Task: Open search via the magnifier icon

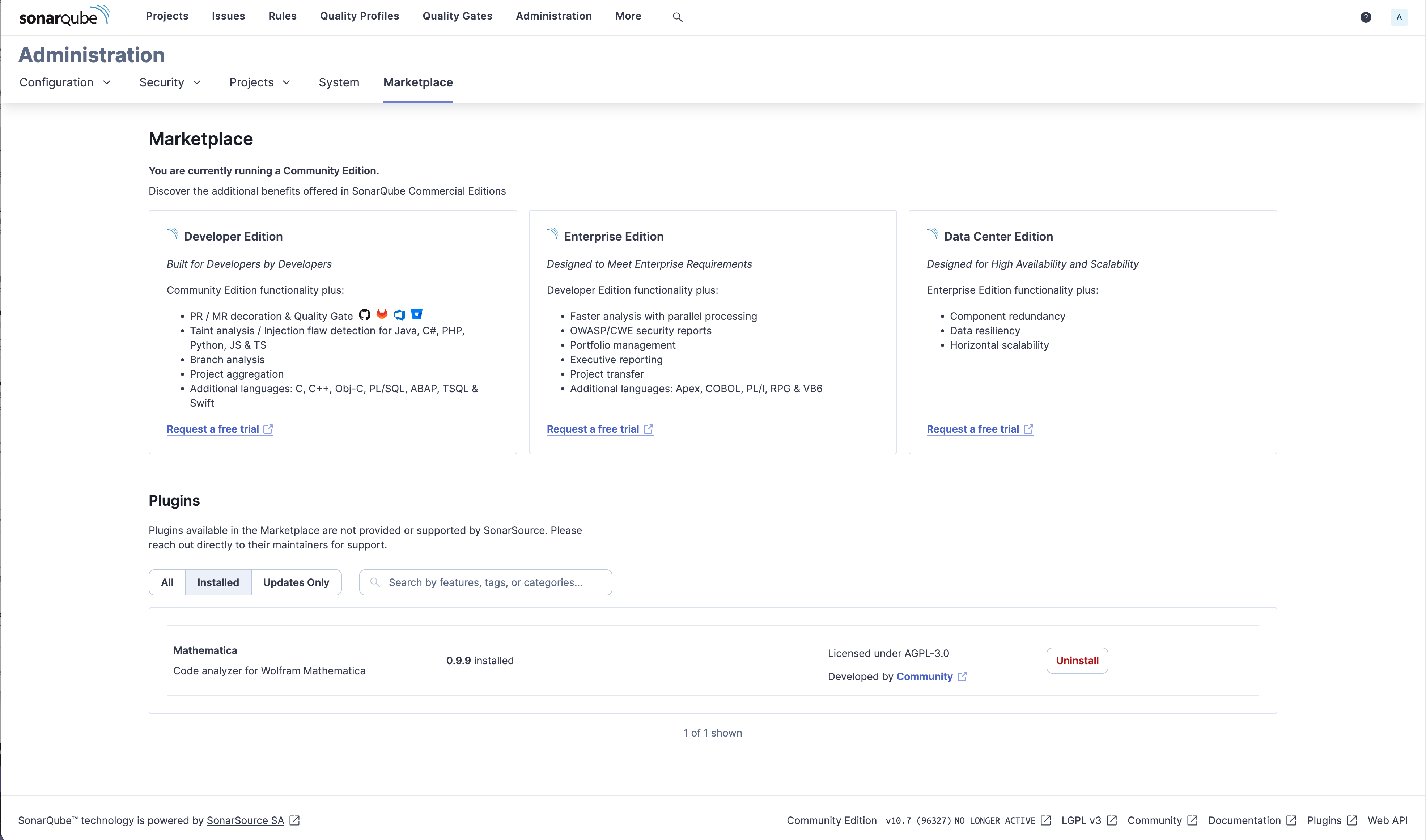Action: click(x=678, y=17)
